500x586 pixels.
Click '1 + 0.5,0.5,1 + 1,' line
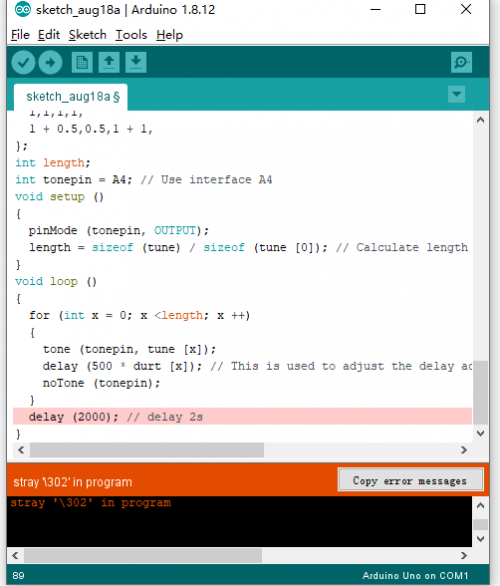tap(91, 129)
